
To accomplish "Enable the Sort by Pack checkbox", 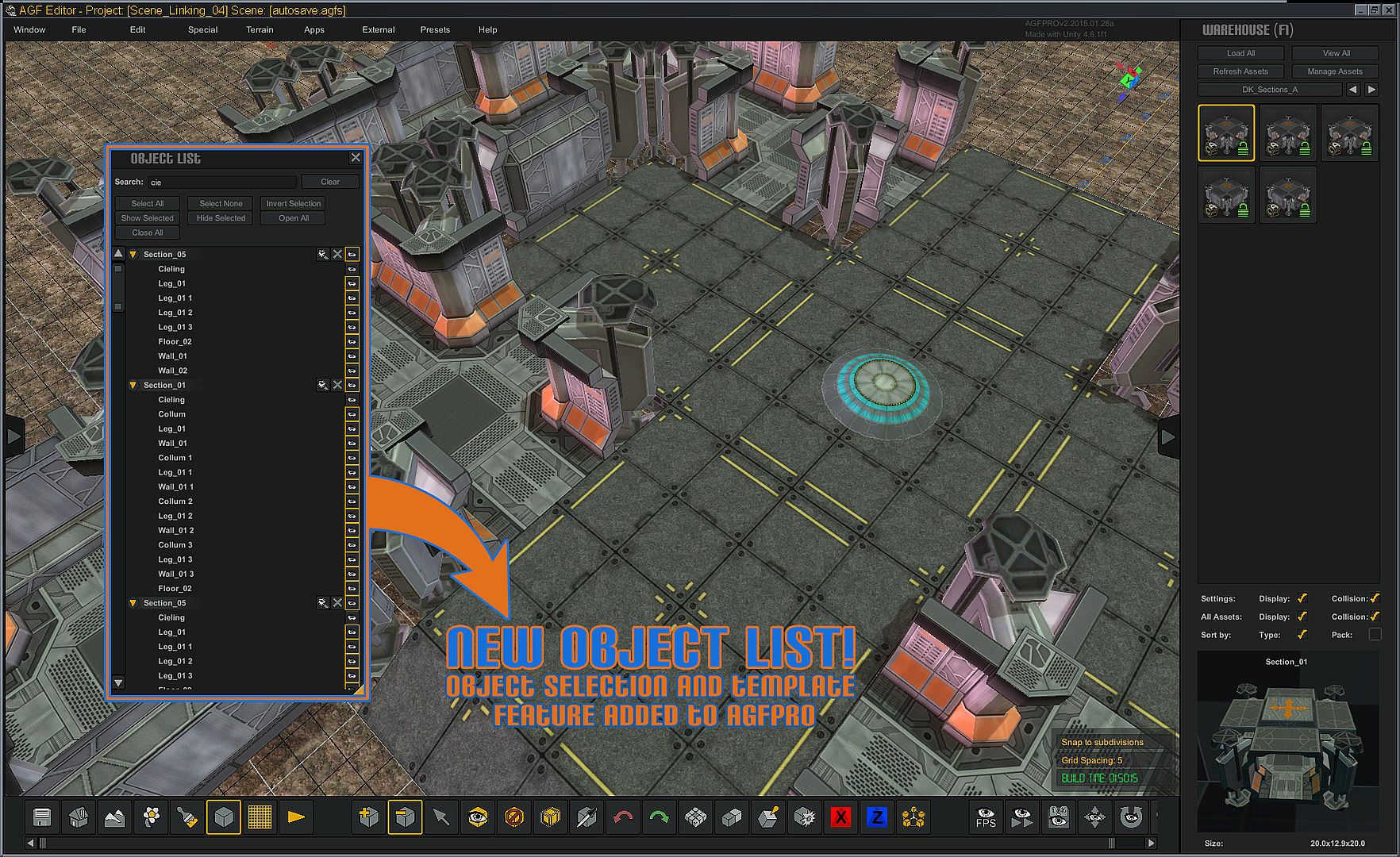I will [1375, 634].
